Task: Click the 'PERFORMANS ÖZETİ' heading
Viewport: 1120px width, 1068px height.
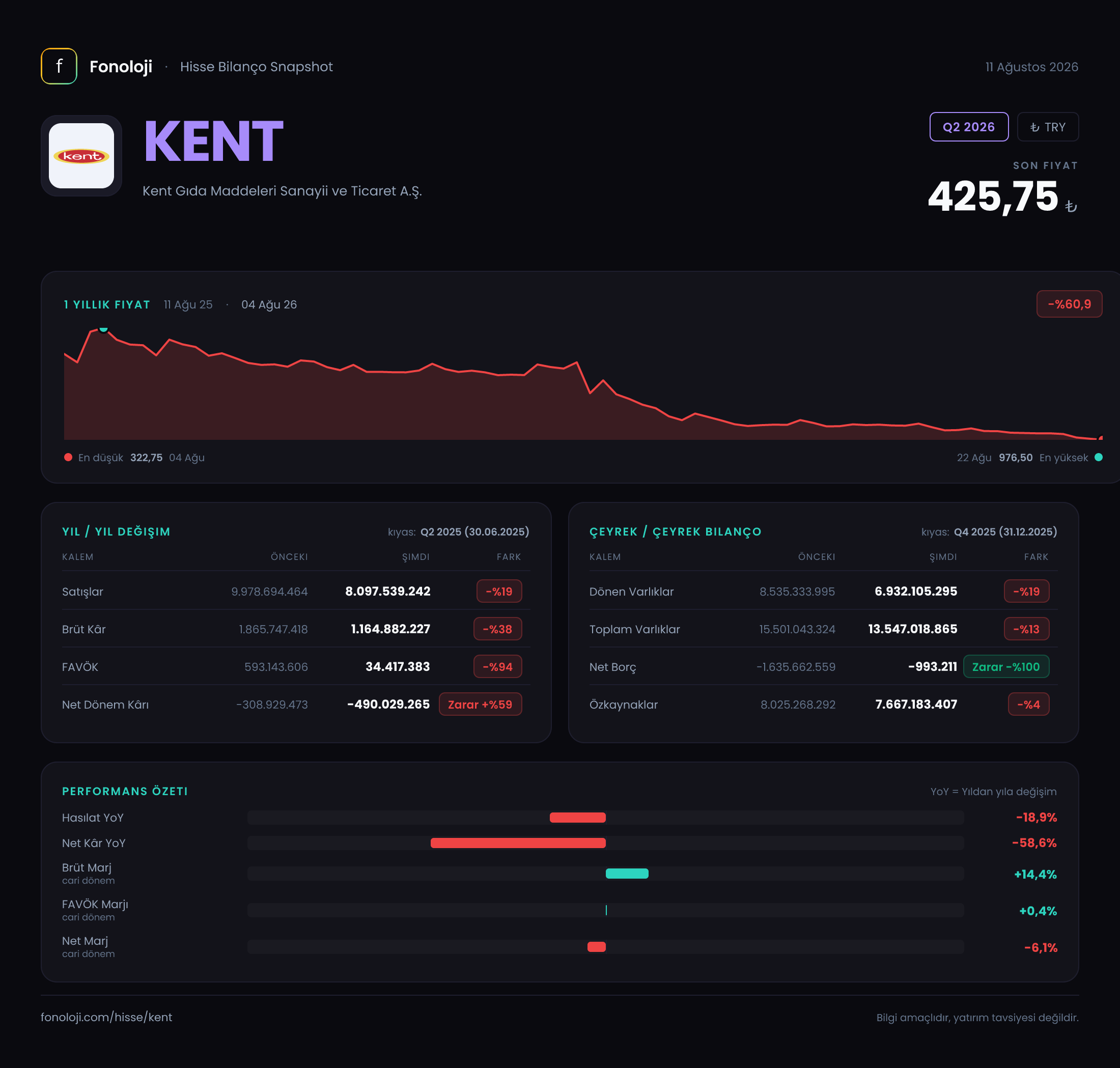Action: tap(125, 791)
